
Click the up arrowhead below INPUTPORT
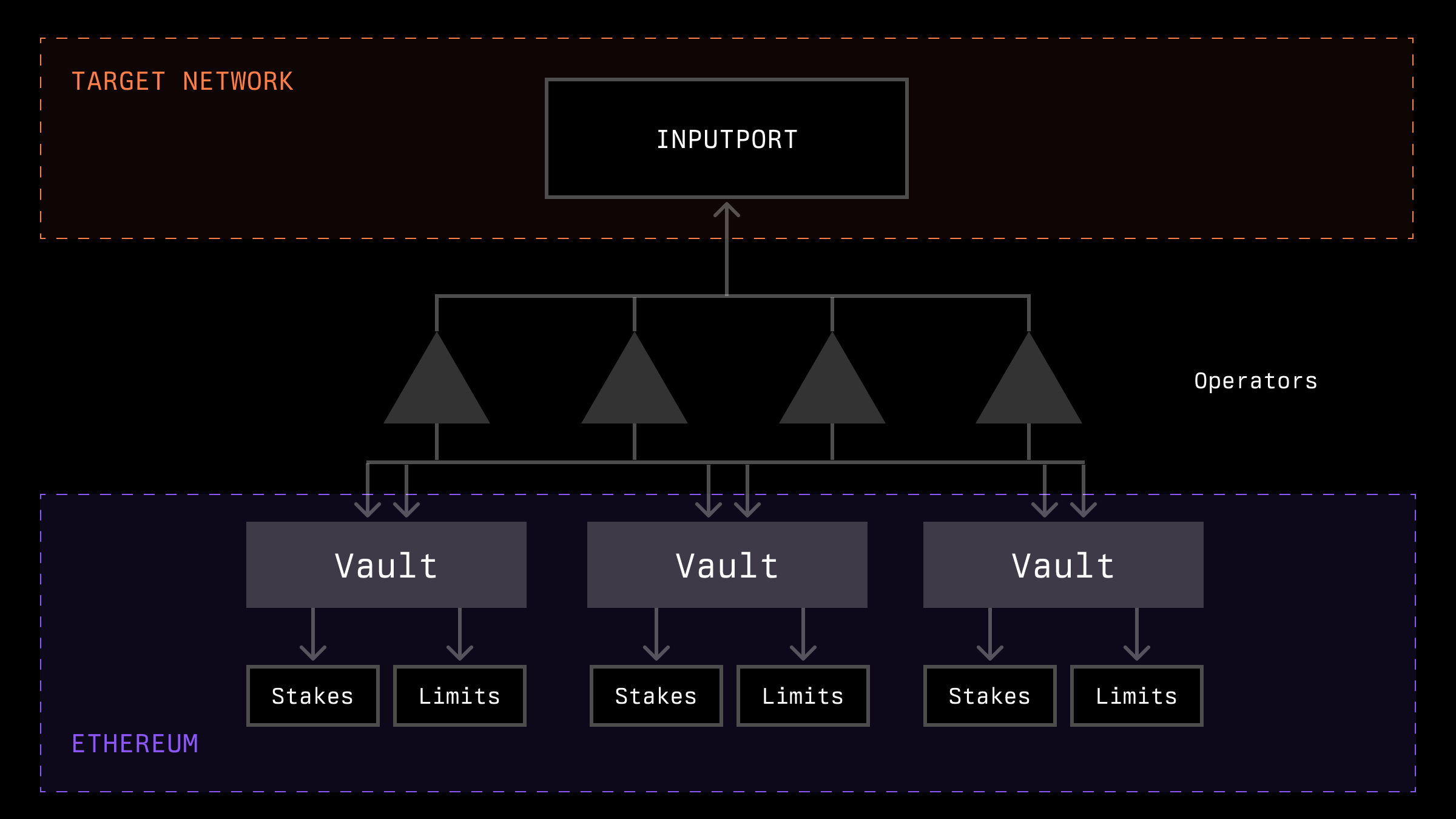(x=726, y=210)
